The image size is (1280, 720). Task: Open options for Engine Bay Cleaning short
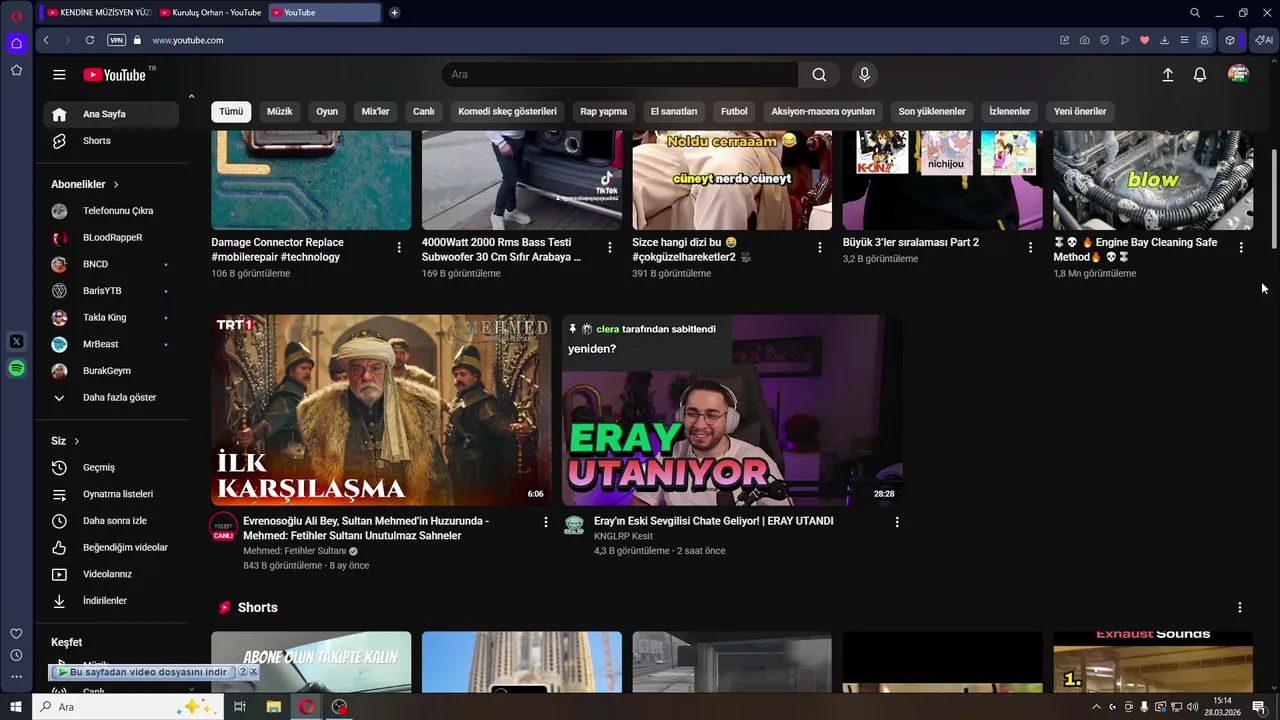pyautogui.click(x=1241, y=247)
